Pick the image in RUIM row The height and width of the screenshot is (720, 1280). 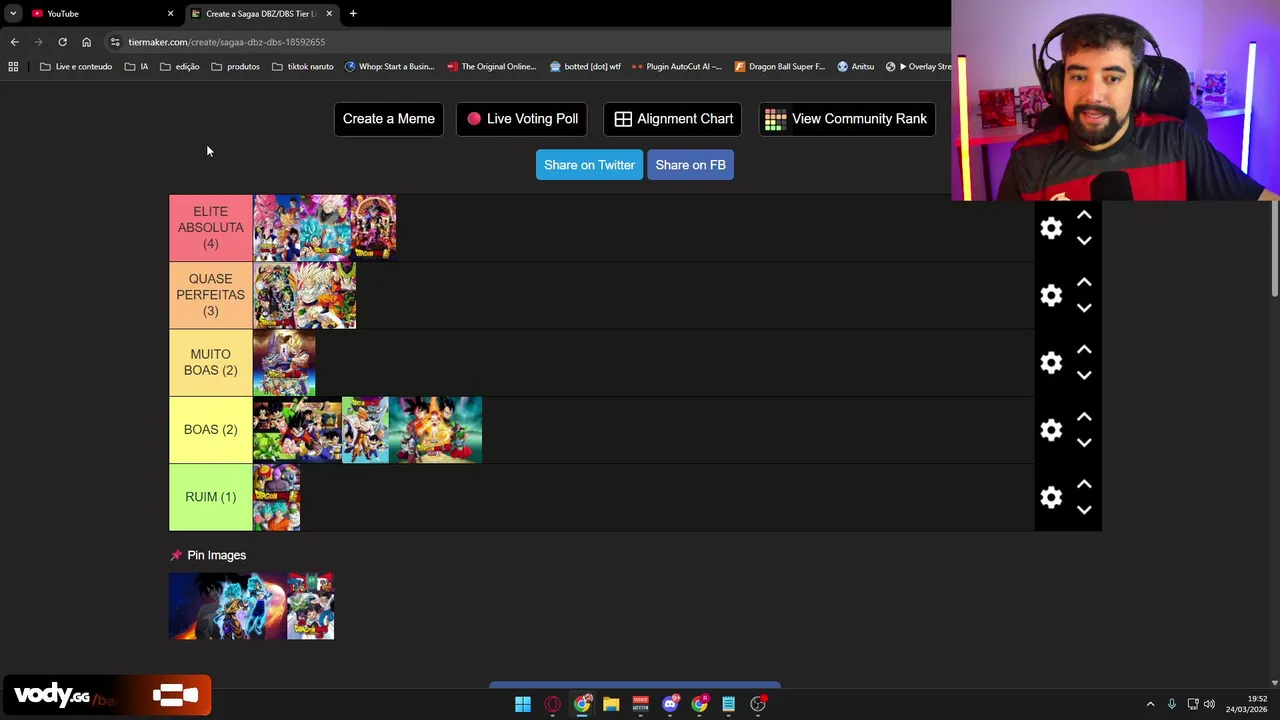pos(277,497)
